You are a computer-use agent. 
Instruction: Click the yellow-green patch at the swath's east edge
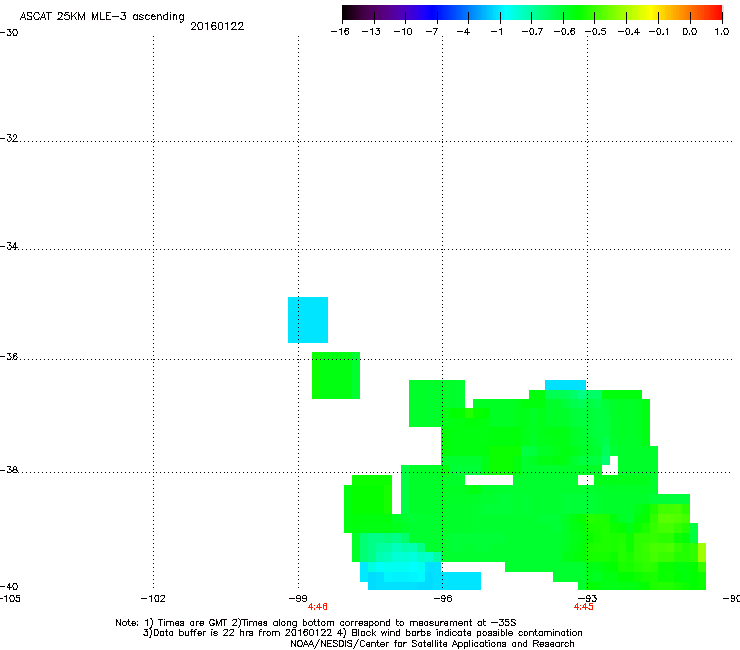[x=702, y=552]
